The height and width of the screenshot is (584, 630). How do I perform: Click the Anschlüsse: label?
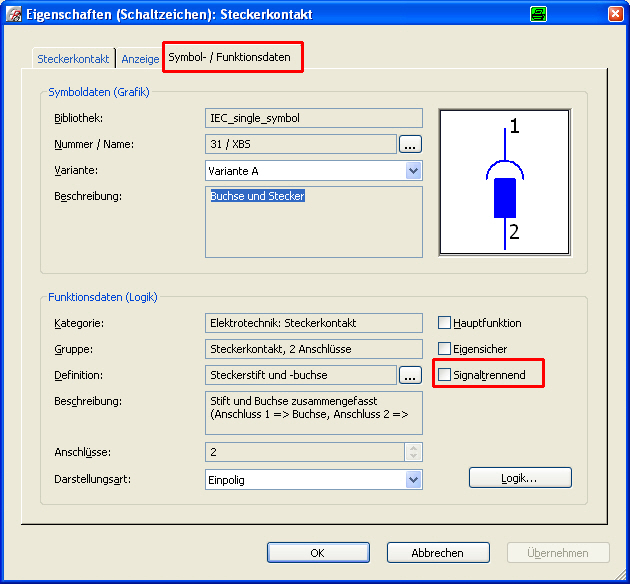[x=82, y=452]
